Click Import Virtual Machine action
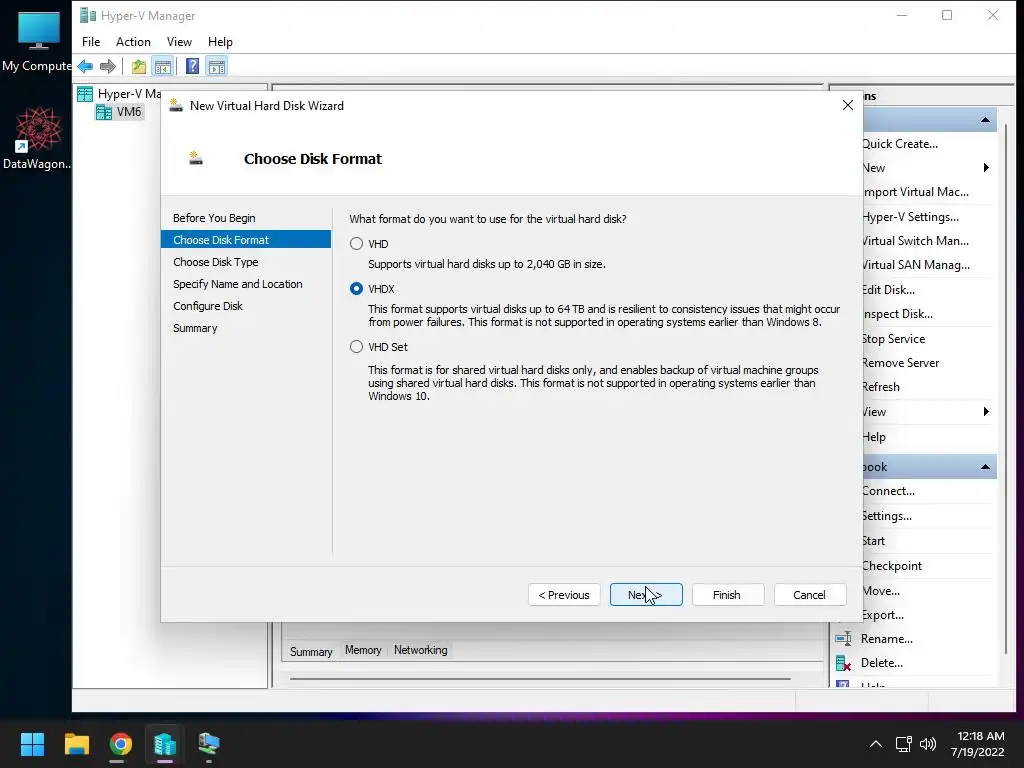 point(916,192)
